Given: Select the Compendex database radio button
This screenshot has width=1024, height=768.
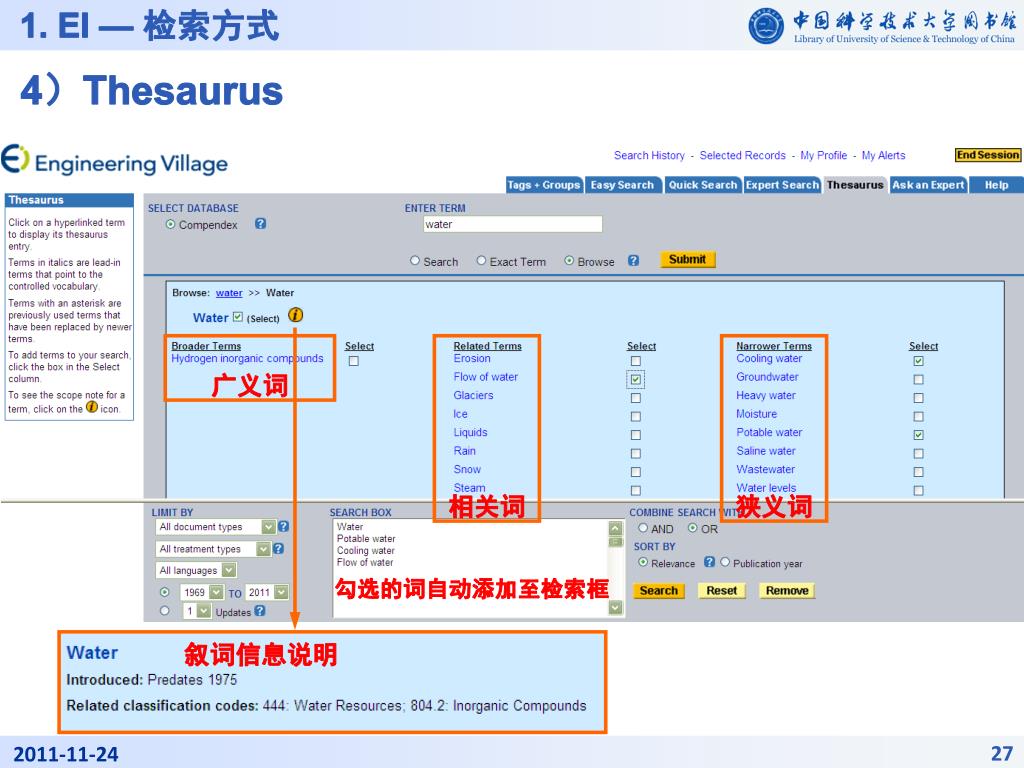Looking at the screenshot, I should point(170,224).
